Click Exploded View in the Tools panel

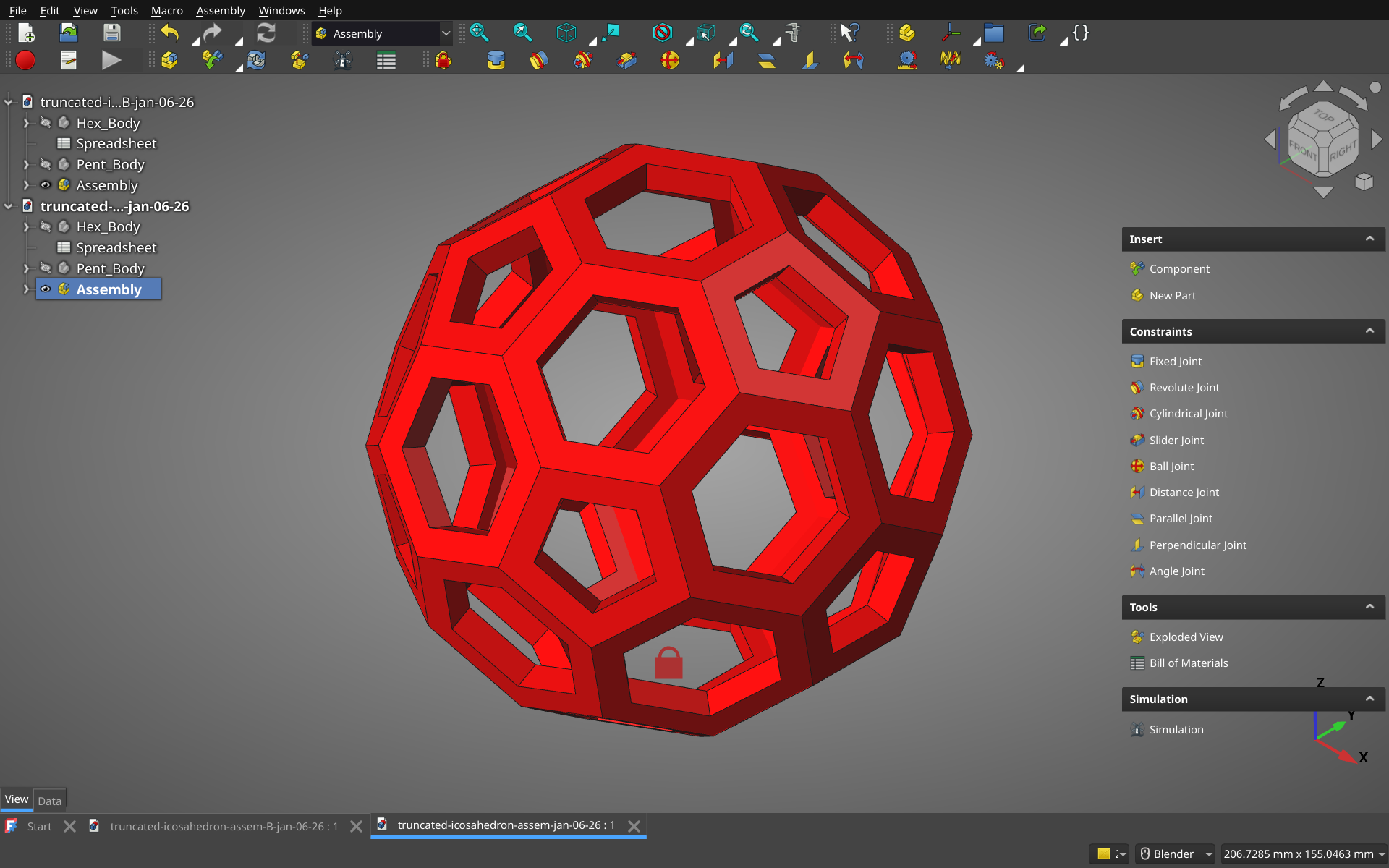(1186, 637)
